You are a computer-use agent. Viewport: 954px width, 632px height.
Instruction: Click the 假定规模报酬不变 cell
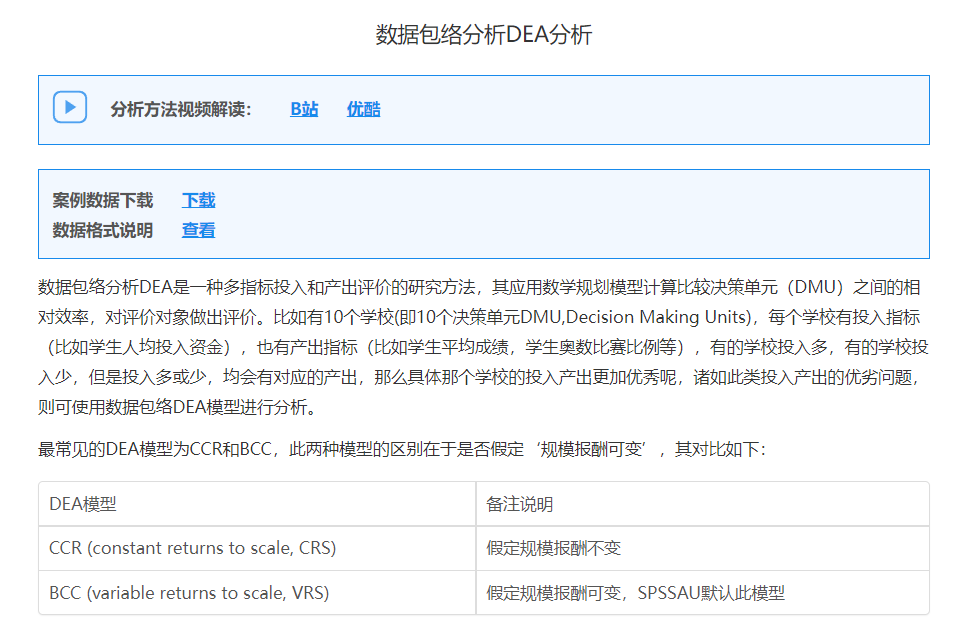point(703,548)
